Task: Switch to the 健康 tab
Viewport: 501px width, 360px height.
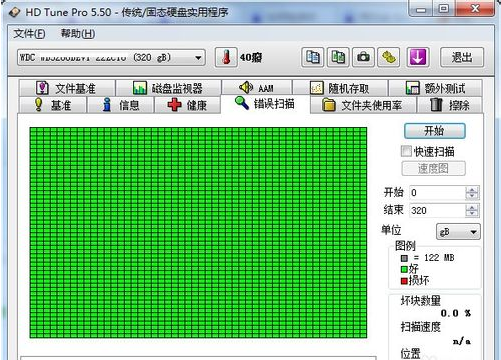Action: coord(187,105)
